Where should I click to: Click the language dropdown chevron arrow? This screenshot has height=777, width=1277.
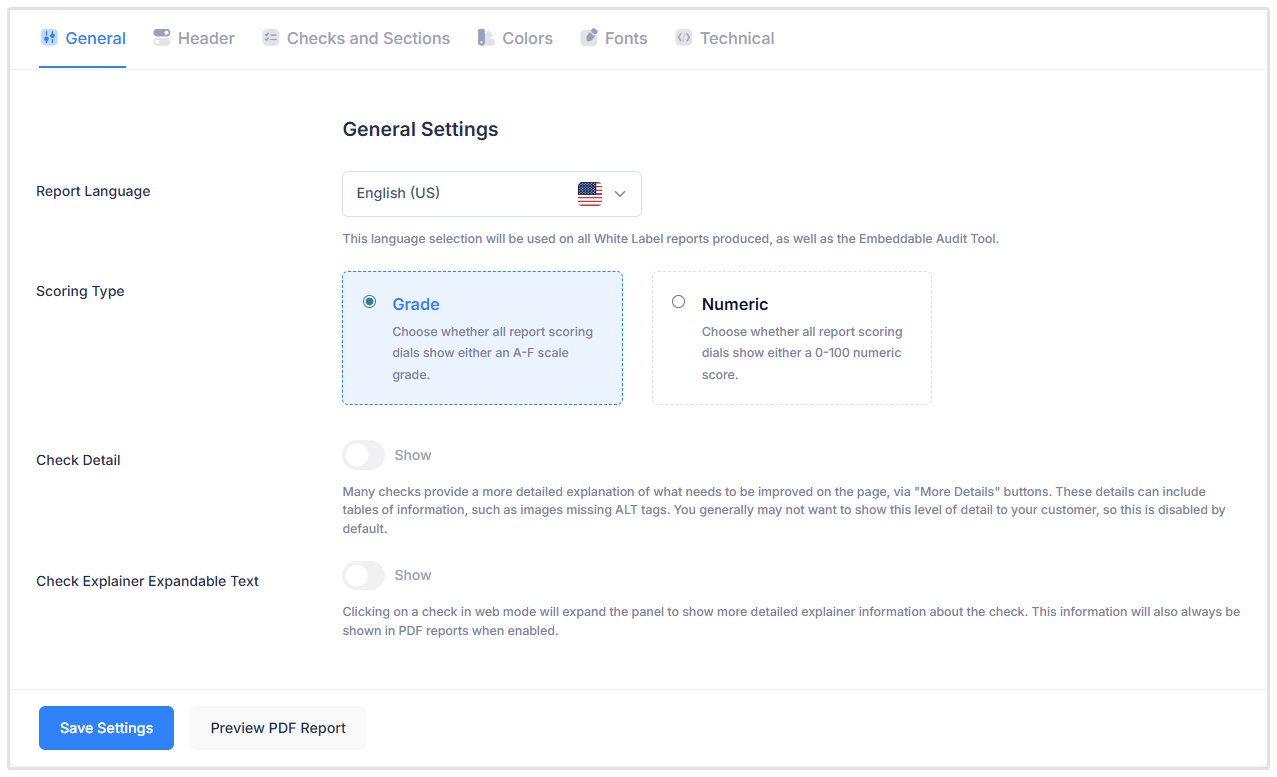click(x=620, y=194)
